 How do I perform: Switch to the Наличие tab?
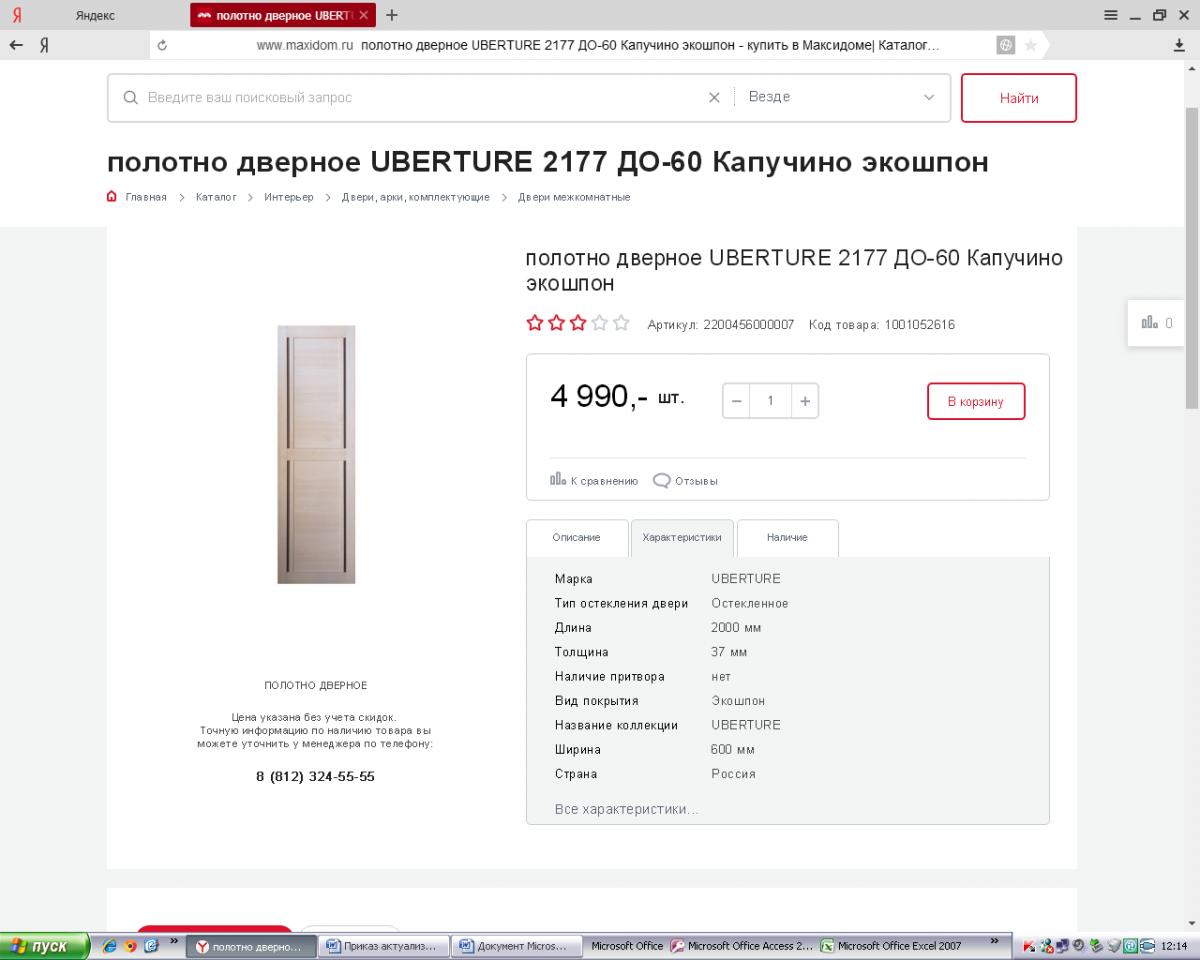tap(788, 538)
